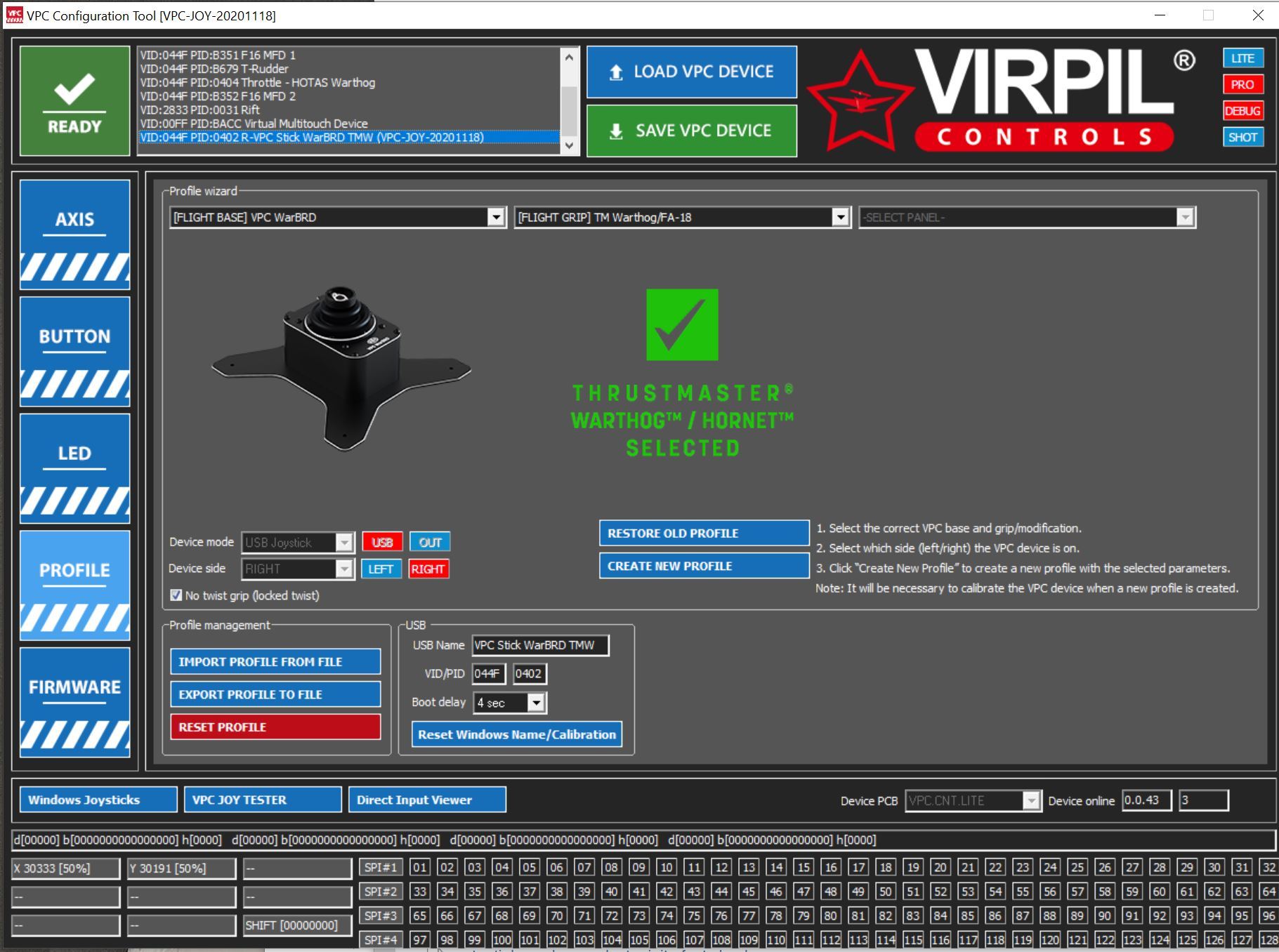The image size is (1279, 952).
Task: Select the R-VPC Stick WarBRD TMW row
Action: 349,138
